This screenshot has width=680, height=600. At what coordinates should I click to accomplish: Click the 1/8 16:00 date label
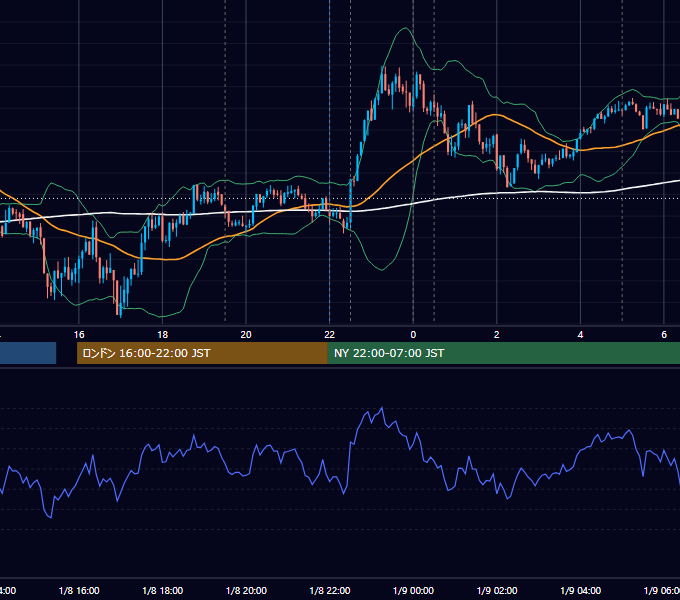79,590
